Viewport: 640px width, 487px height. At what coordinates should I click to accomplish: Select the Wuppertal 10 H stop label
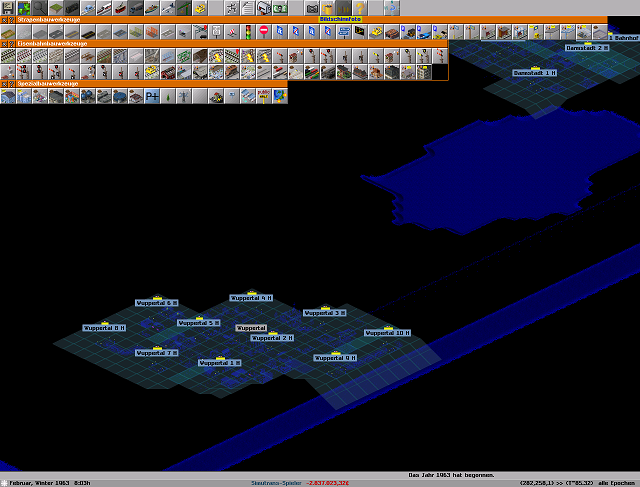coord(386,333)
